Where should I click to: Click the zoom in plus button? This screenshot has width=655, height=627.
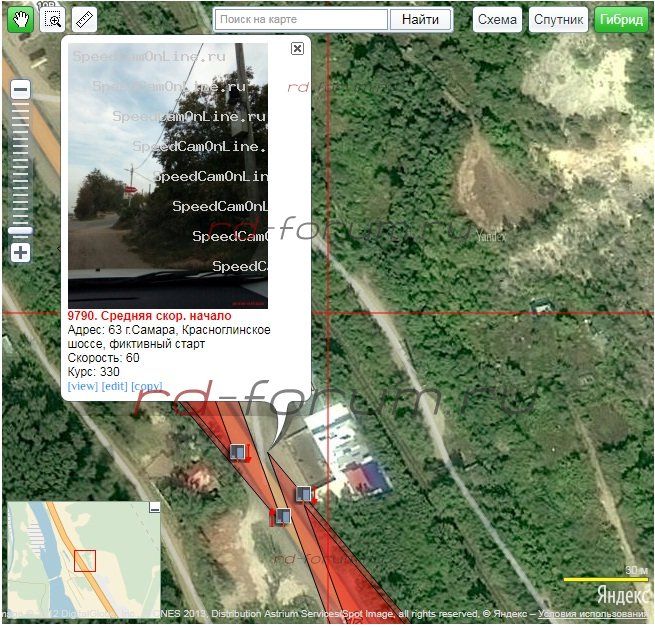20,253
